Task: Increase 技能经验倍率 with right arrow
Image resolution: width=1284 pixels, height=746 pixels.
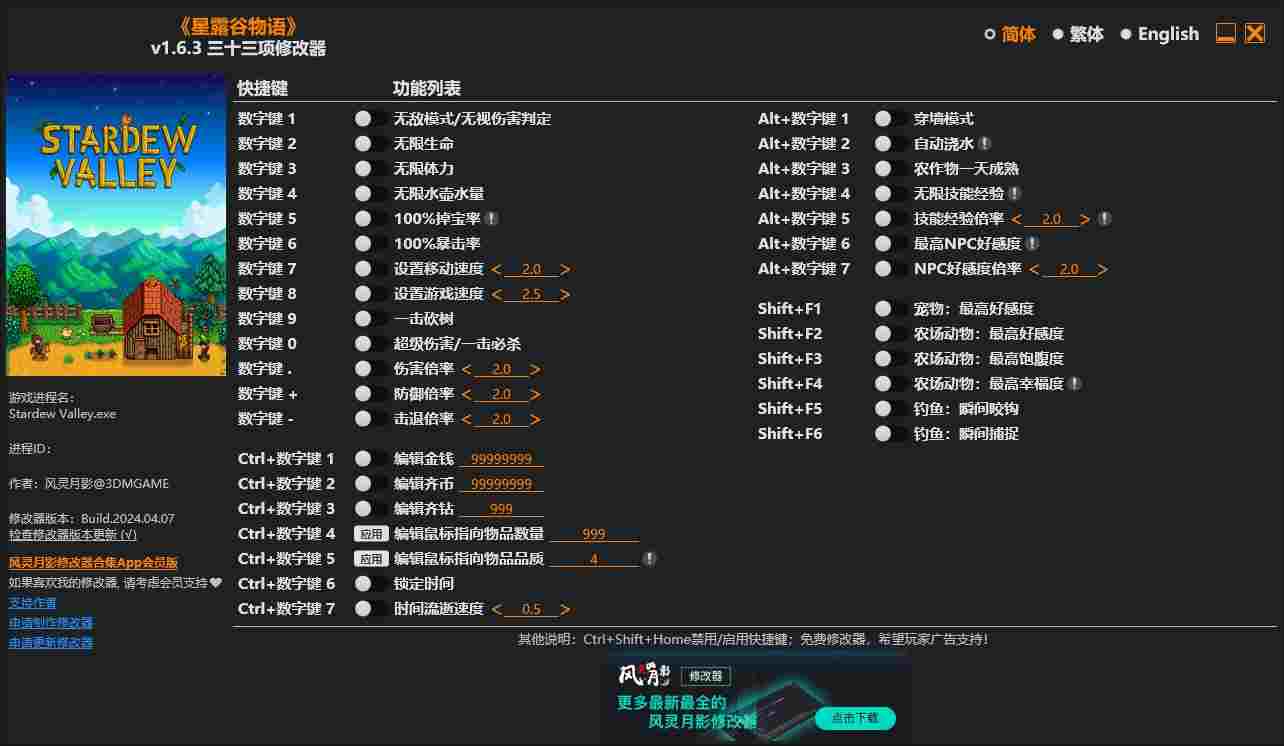Action: [x=1085, y=219]
